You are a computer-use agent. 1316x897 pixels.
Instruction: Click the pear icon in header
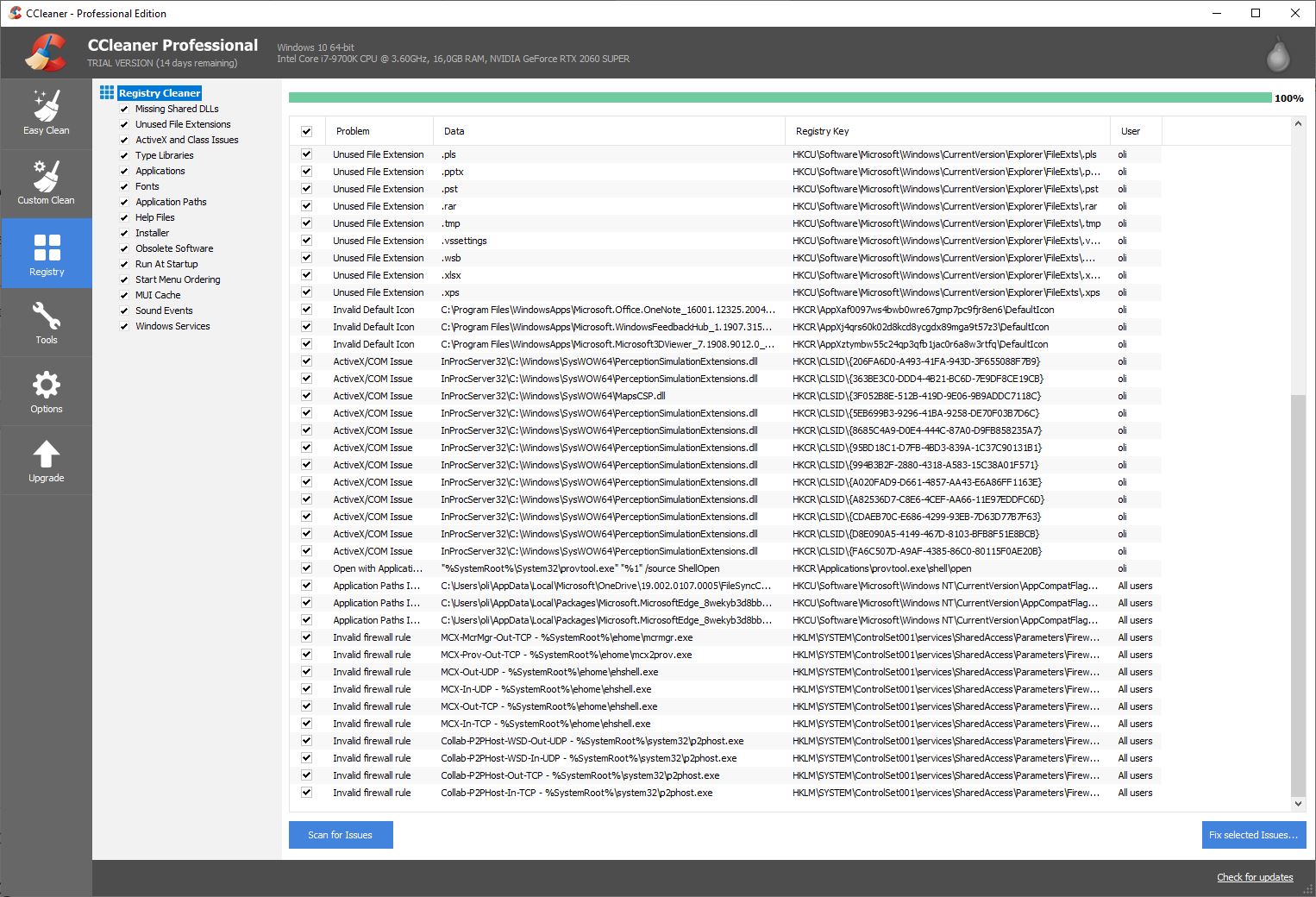pyautogui.click(x=1277, y=53)
